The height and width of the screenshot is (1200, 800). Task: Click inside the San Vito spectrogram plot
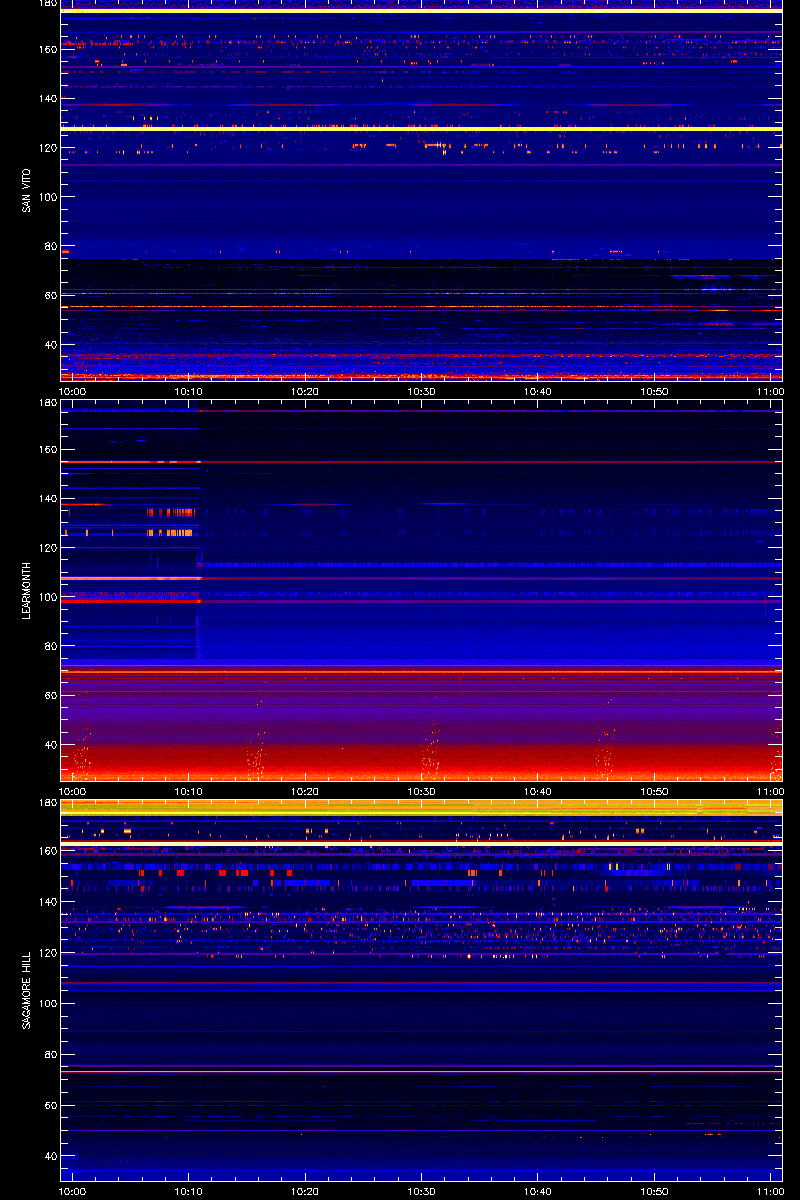421,190
